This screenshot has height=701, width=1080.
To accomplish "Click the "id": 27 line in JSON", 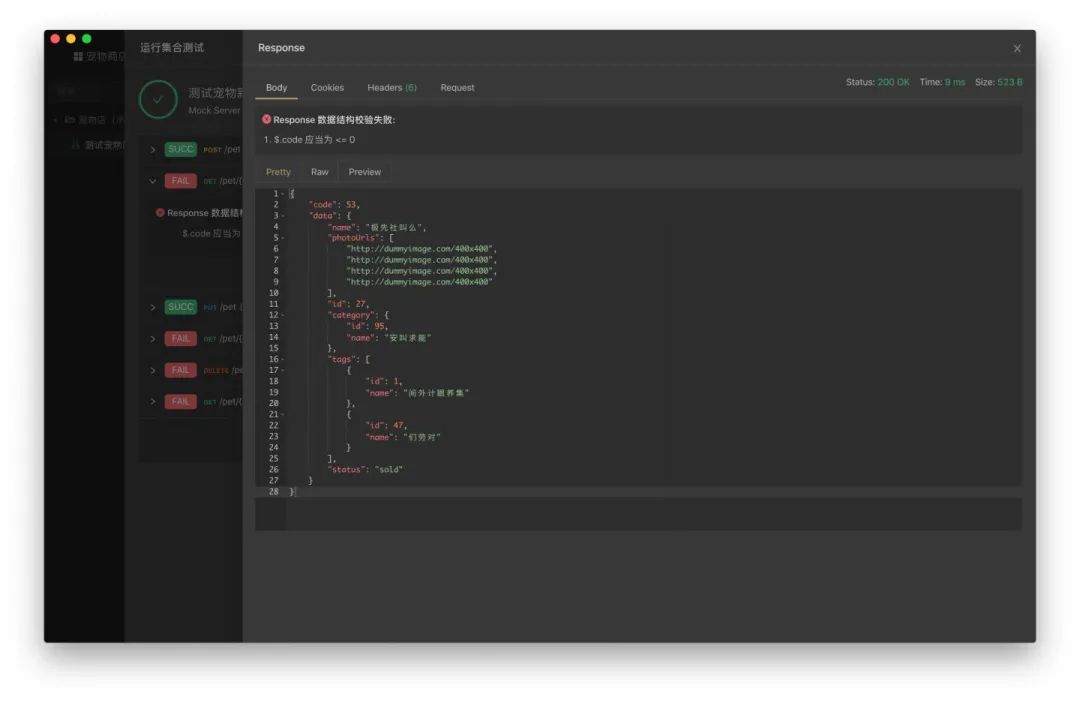I will point(349,304).
